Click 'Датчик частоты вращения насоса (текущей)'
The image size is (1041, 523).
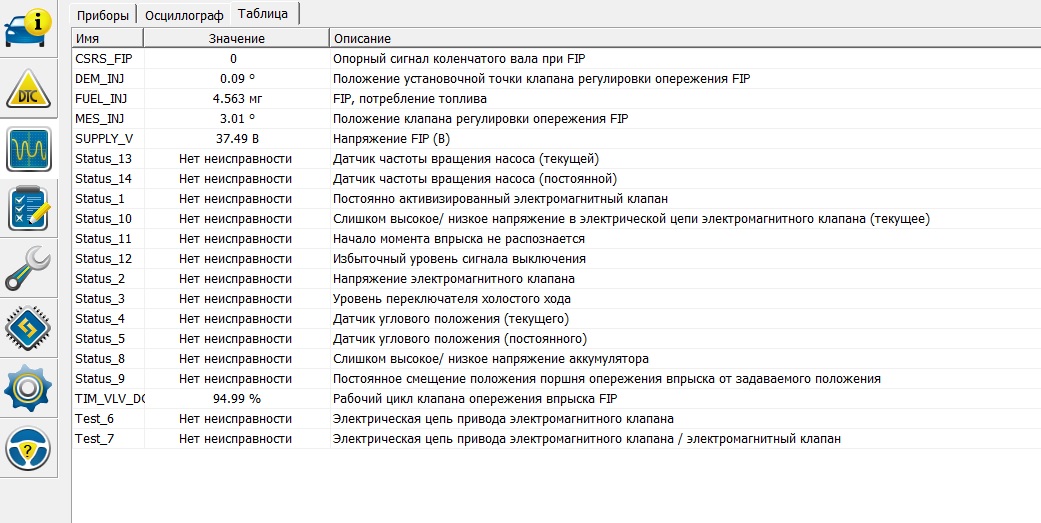tap(467, 159)
